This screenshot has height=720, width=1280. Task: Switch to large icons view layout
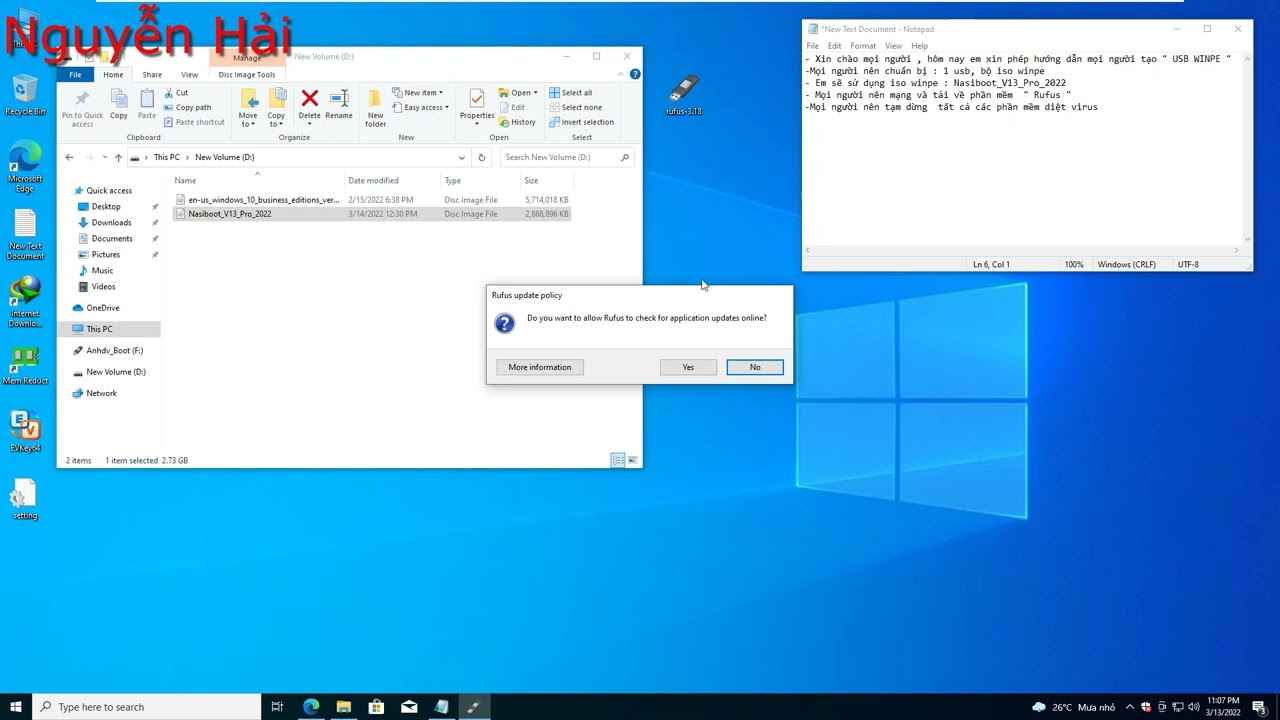tap(632, 460)
